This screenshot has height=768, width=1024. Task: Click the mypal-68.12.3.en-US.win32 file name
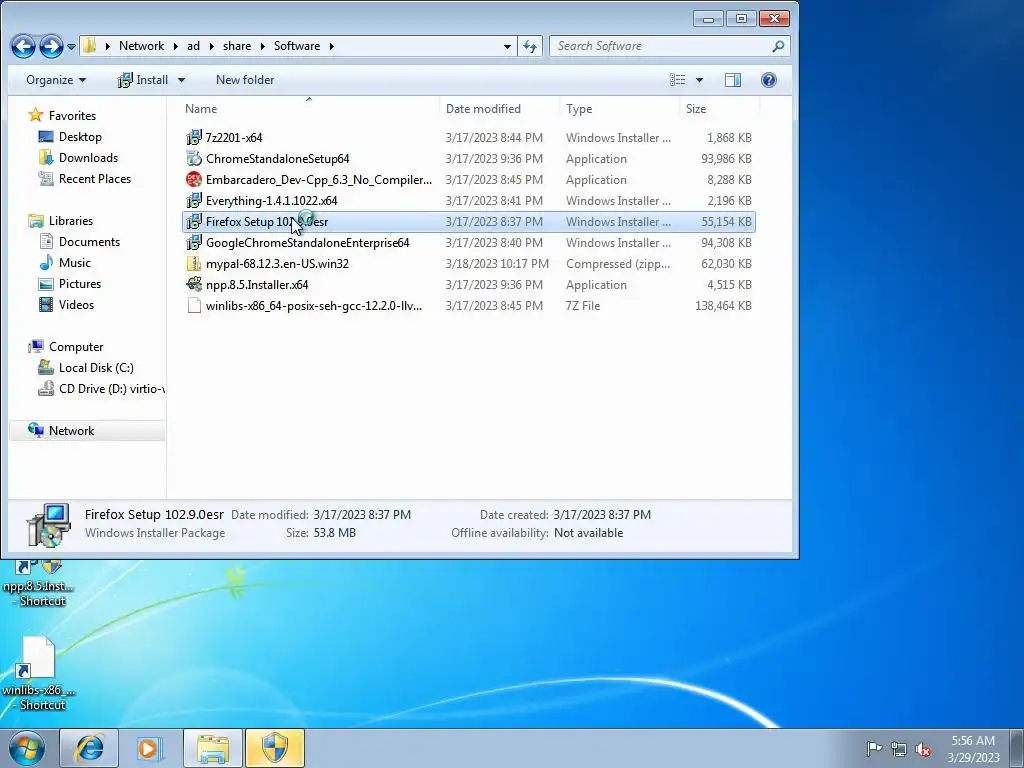coord(277,264)
